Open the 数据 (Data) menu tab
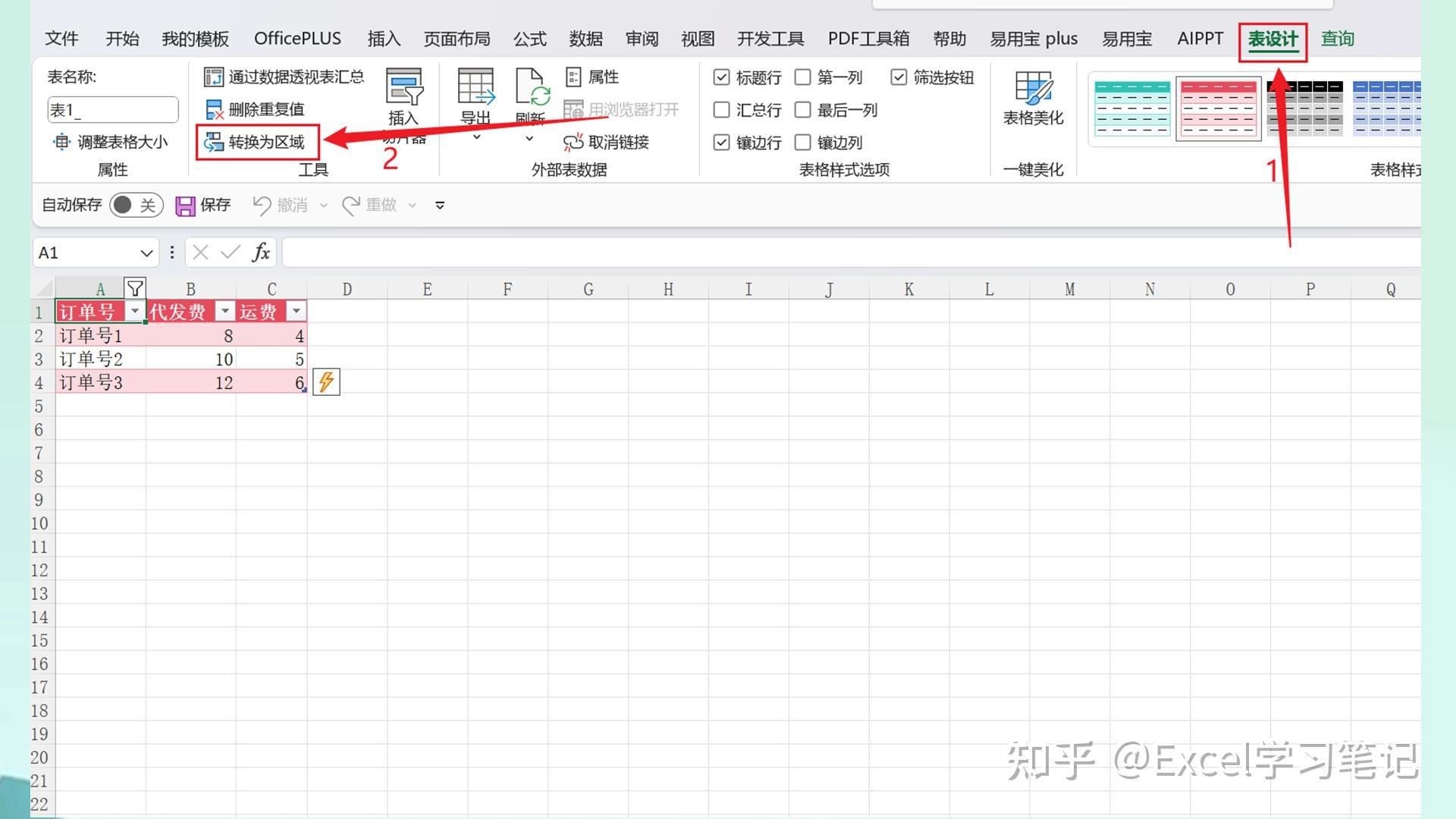Image resolution: width=1456 pixels, height=819 pixels. [x=585, y=39]
